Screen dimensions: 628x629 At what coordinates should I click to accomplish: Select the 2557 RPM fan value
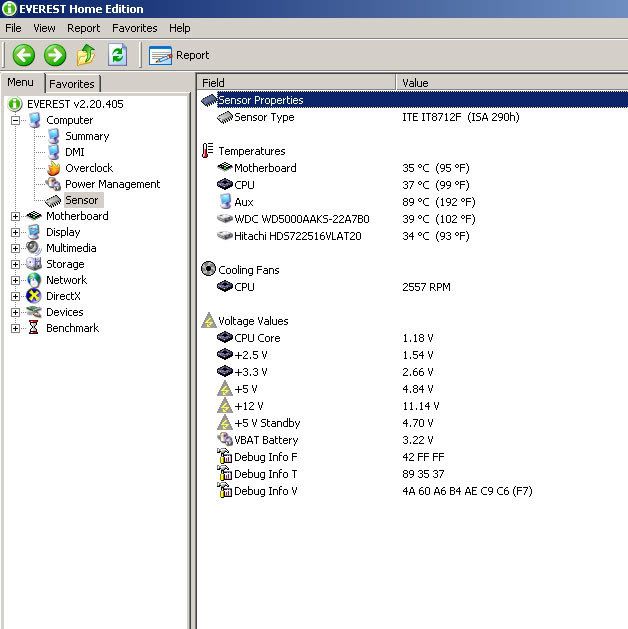pos(426,287)
